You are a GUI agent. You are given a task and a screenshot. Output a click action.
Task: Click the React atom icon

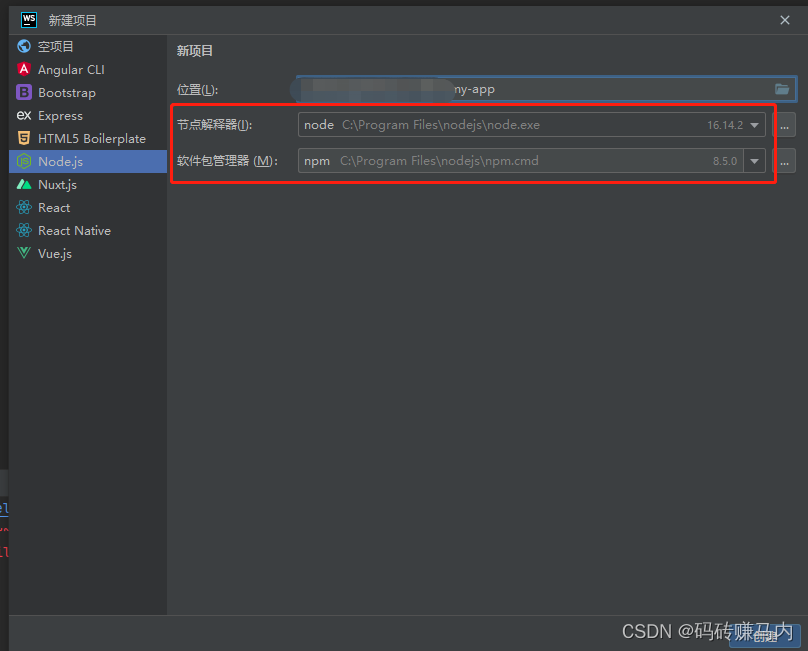point(24,207)
